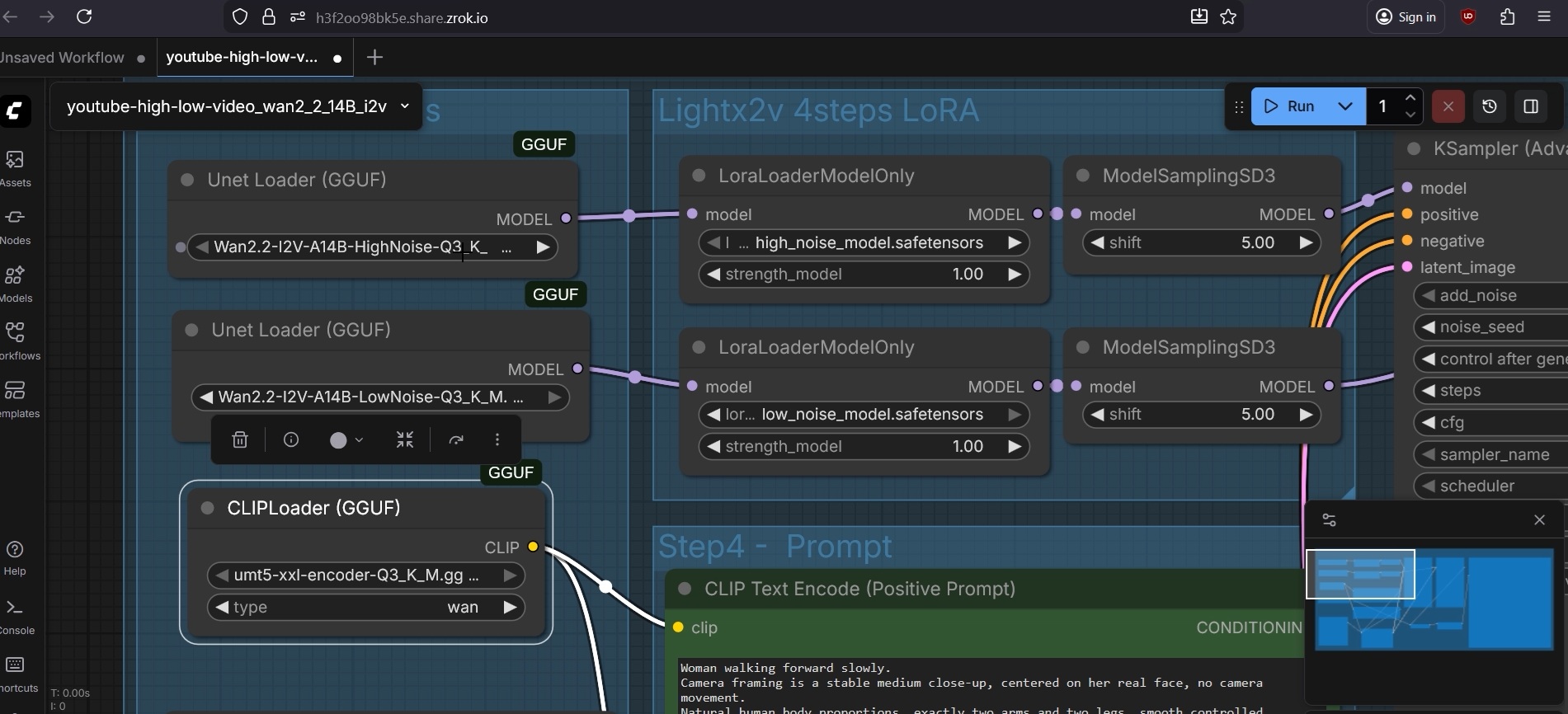Screen dimensions: 1568x714
Task: Click the bypass arrow icon in node toolbar
Action: tap(456, 440)
